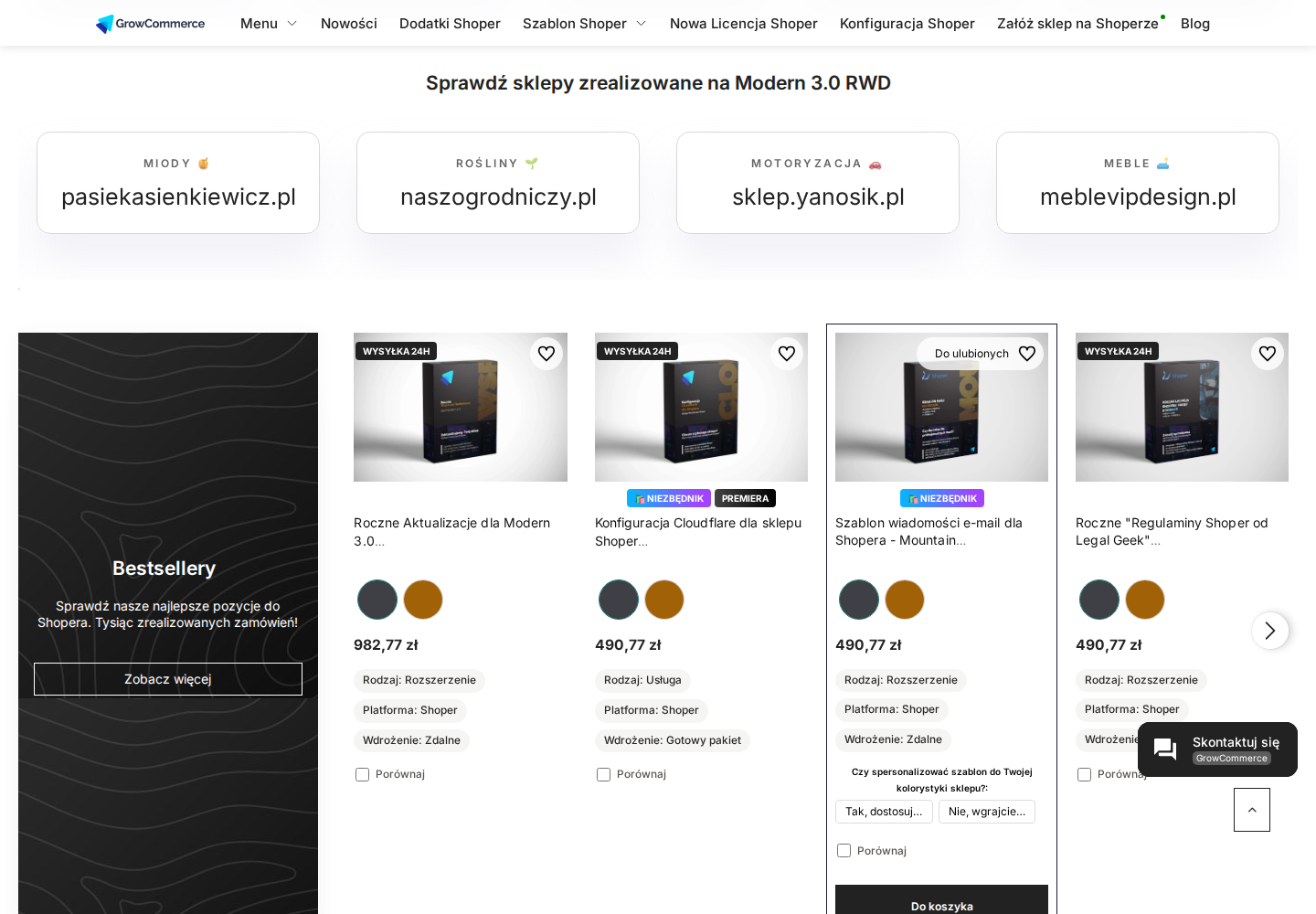The height and width of the screenshot is (914, 1316).
Task: Add Roczne Aktualizacje product to favorites
Action: 547,354
